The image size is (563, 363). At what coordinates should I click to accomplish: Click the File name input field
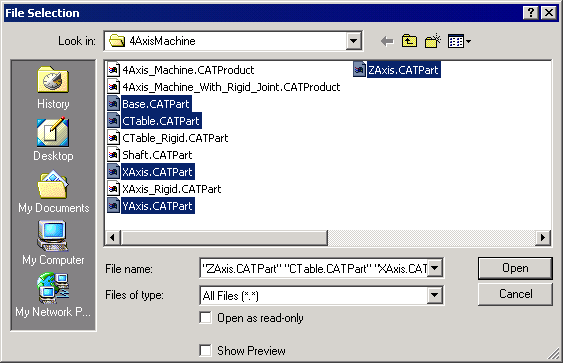point(314,268)
